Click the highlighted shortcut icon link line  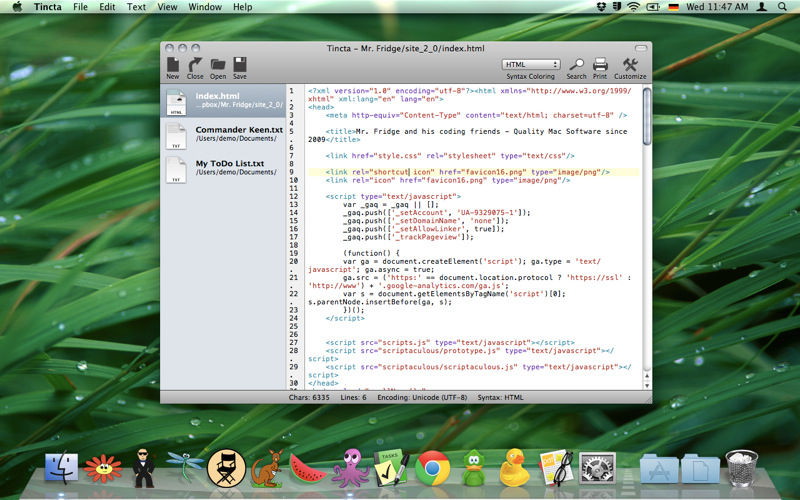[467, 172]
